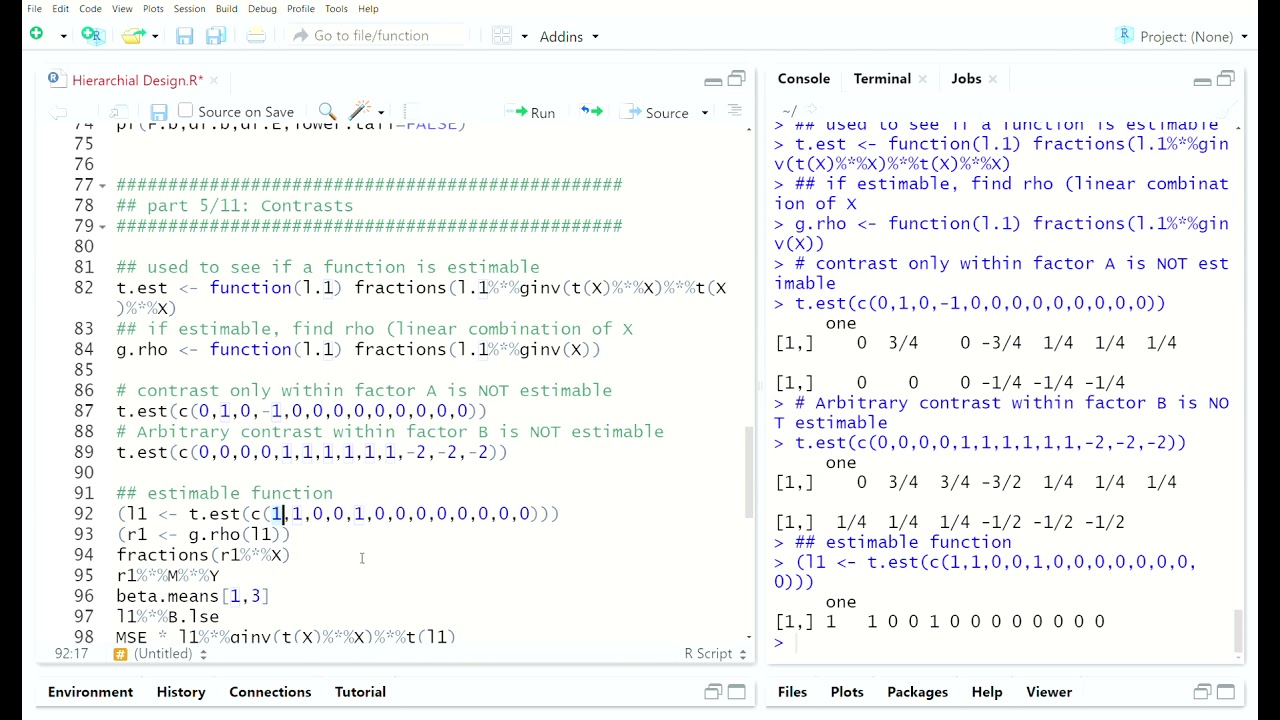Open the Build menu

click(226, 8)
